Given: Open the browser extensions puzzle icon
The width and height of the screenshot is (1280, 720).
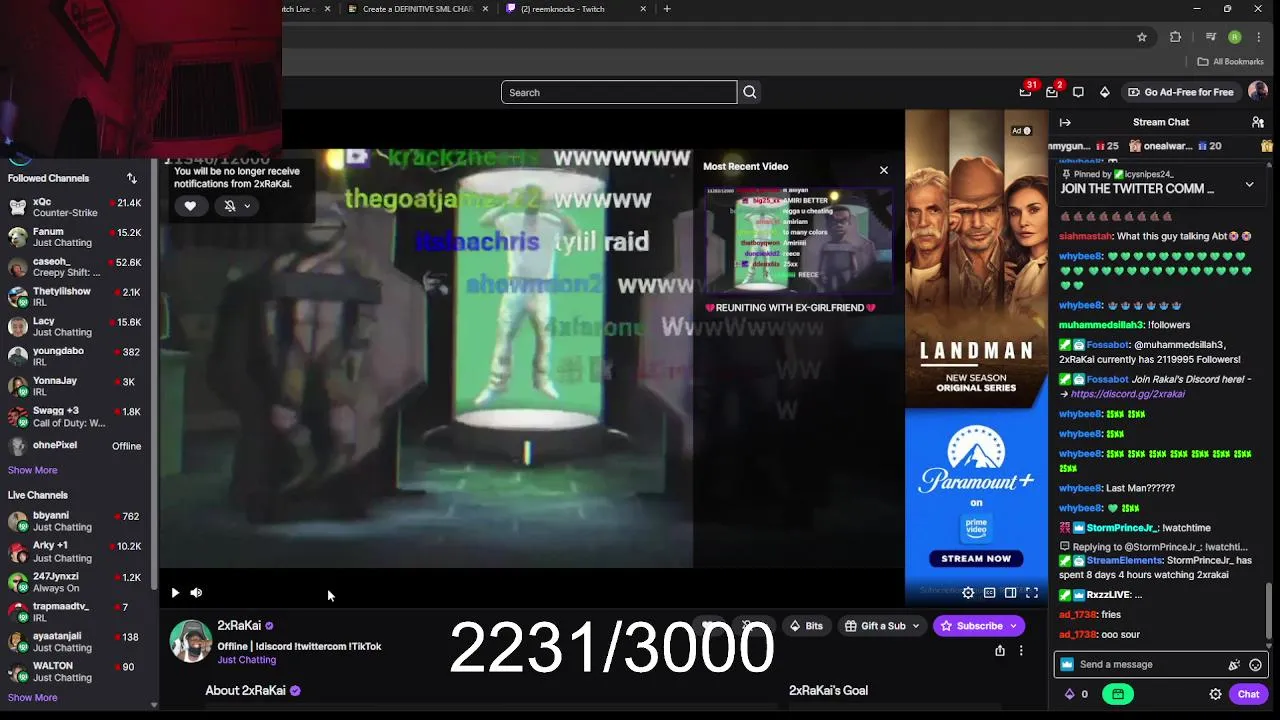Looking at the screenshot, I should point(1175,37).
